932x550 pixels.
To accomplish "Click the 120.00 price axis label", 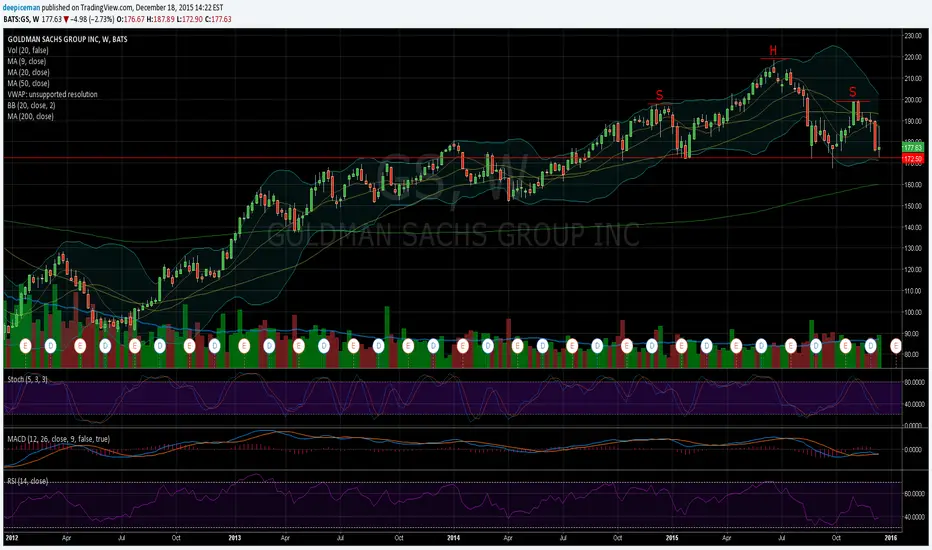I will click(912, 269).
